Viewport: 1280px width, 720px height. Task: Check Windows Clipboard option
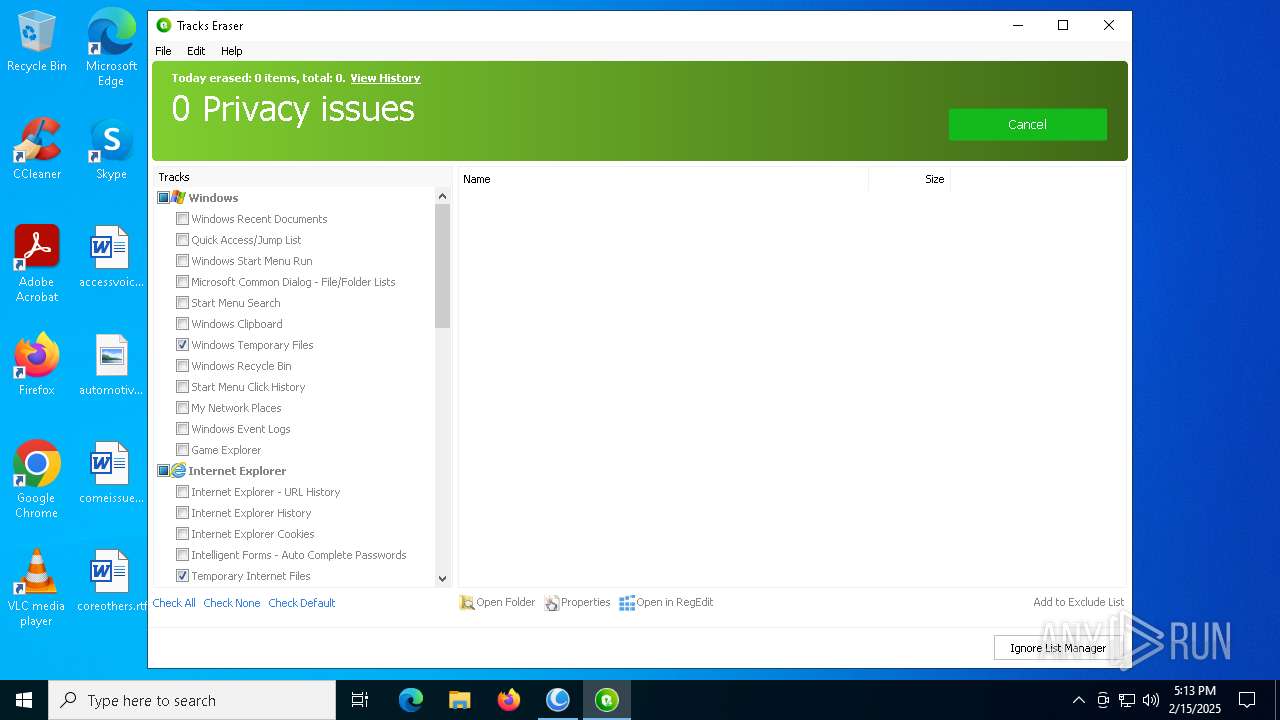pos(182,323)
